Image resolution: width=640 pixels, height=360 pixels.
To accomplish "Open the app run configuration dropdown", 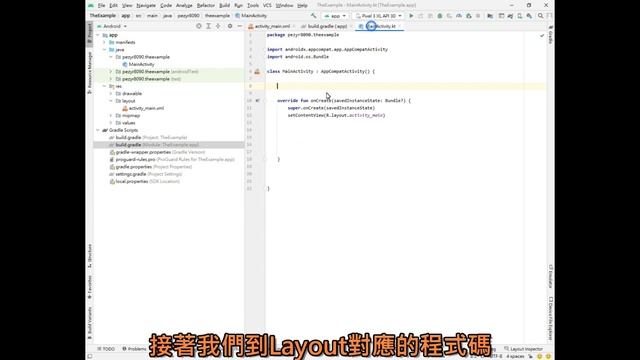I will tap(335, 16).
